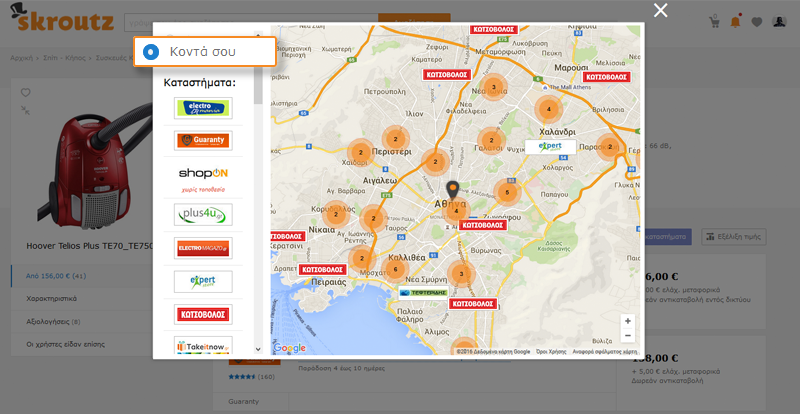Click the cluster of 2 at Περιστέρι

point(395,138)
